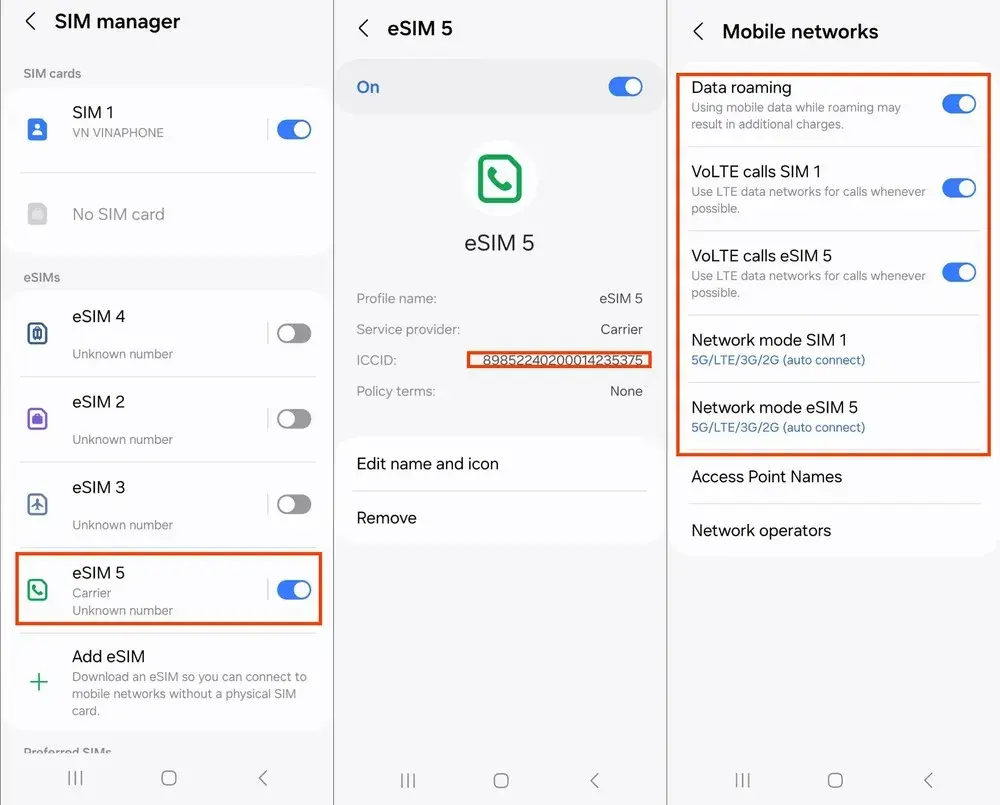
Task: Turn off VoLTE calls eSIM 5
Action: pos(959,272)
